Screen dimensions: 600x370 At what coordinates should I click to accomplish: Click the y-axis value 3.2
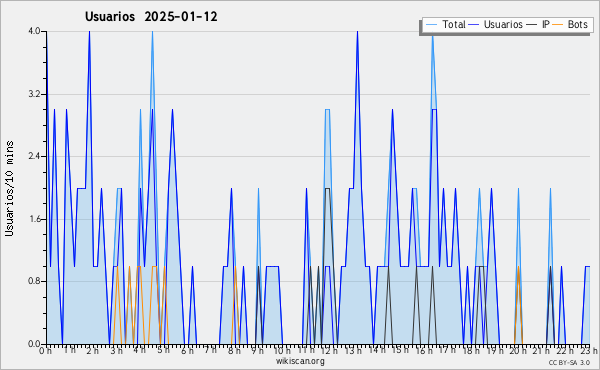point(34,94)
